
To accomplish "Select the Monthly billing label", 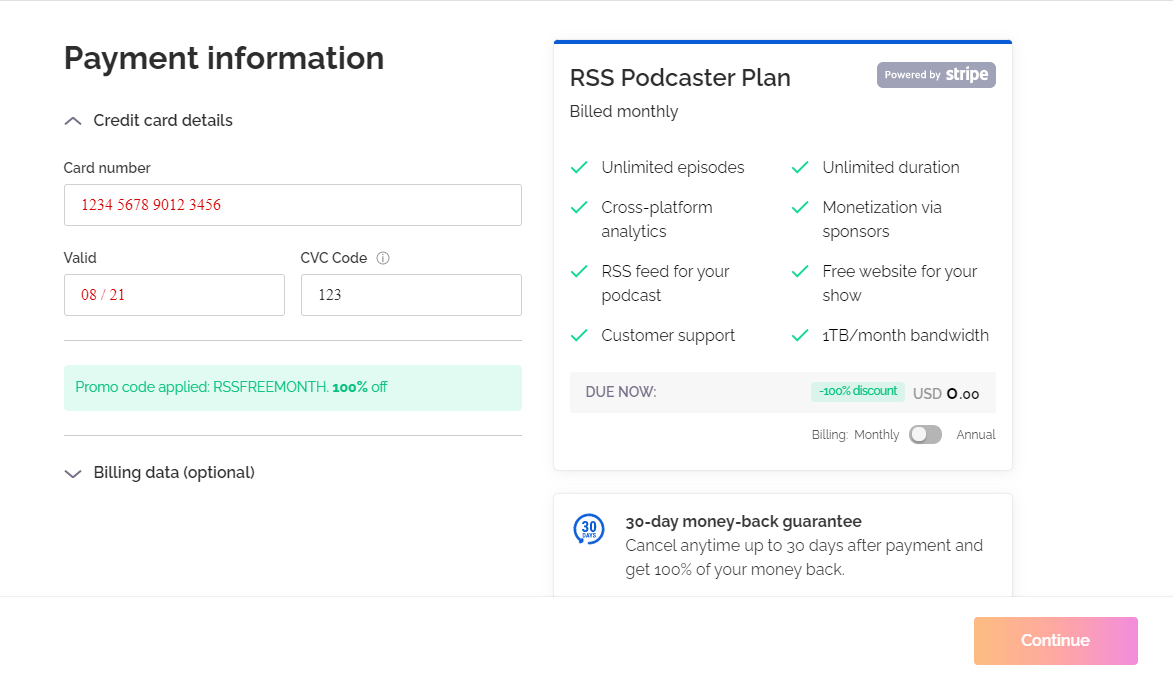I will click(x=876, y=434).
